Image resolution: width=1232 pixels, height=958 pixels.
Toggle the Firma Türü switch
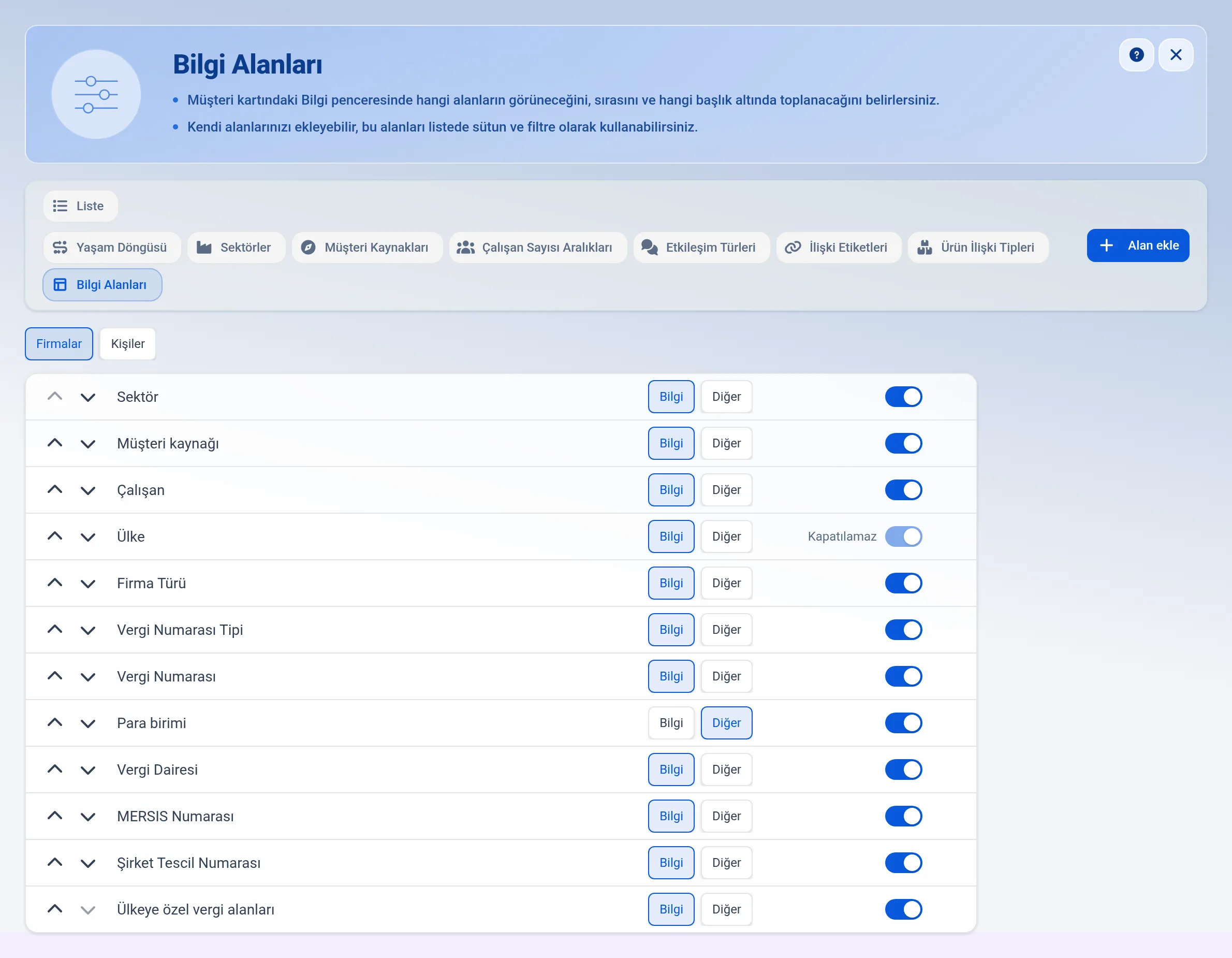903,583
